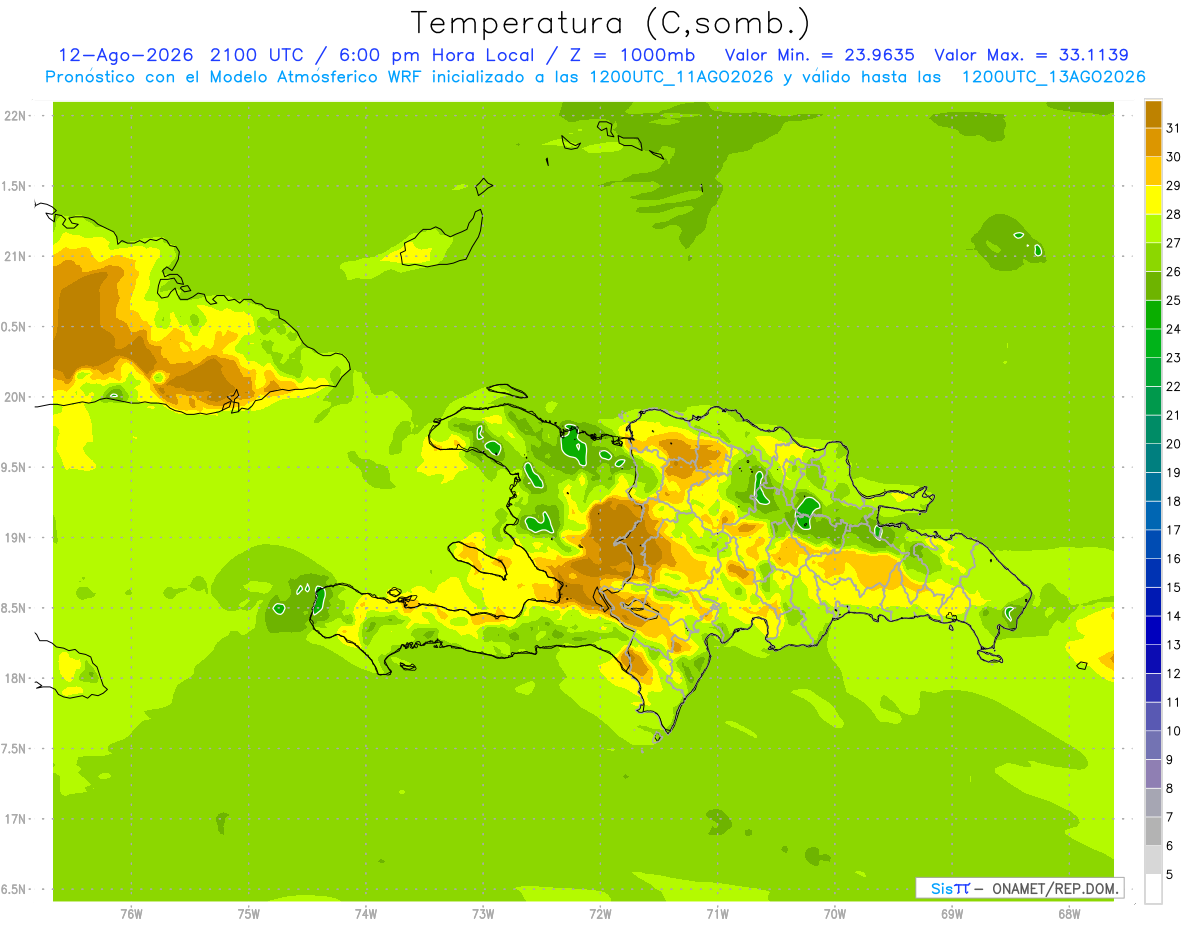This screenshot has height=927, width=1200.
Task: Pick the purple swatch between 8 and 9
Action: coord(1153,774)
